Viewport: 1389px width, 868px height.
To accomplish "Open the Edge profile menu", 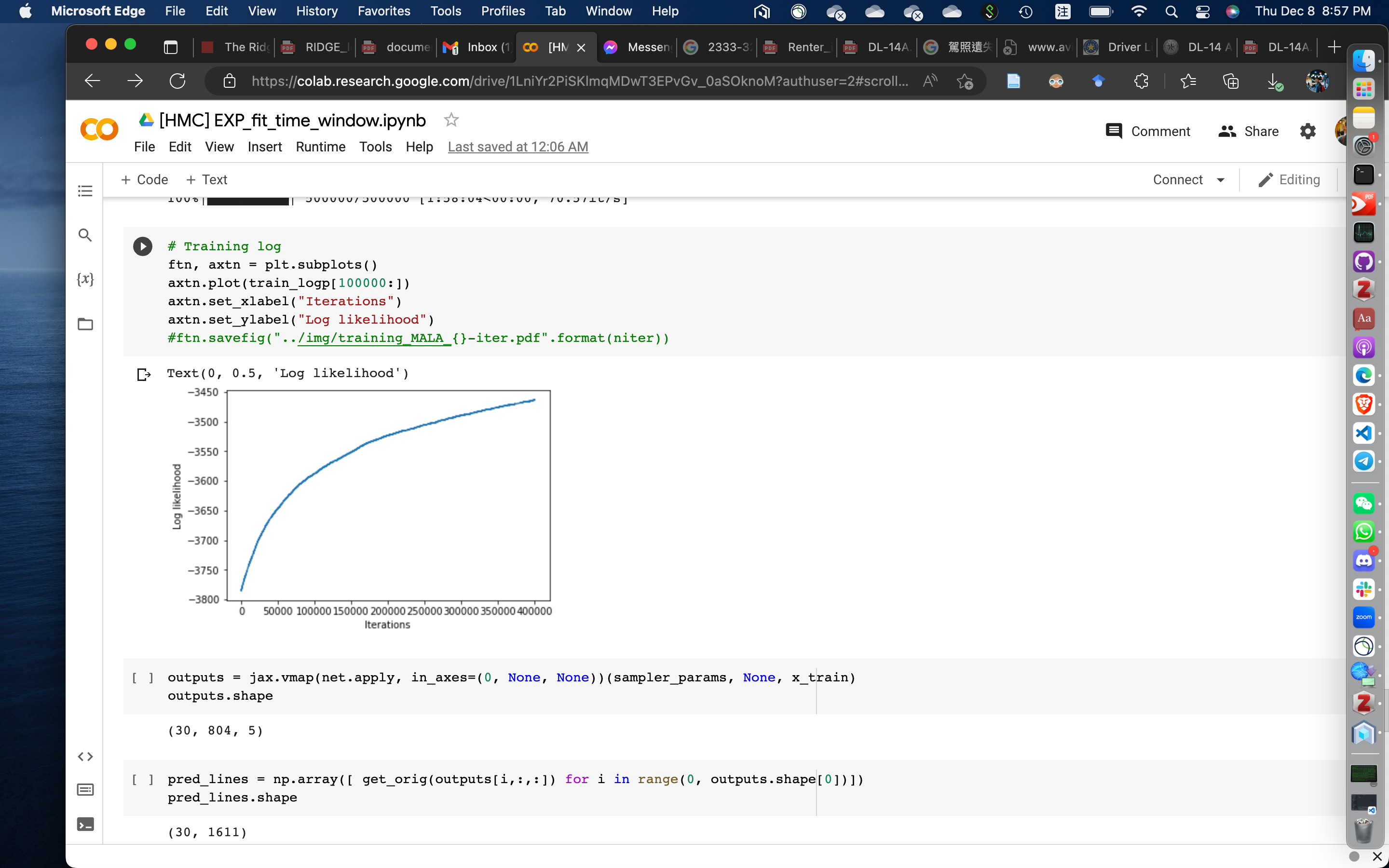I will click(x=1317, y=81).
